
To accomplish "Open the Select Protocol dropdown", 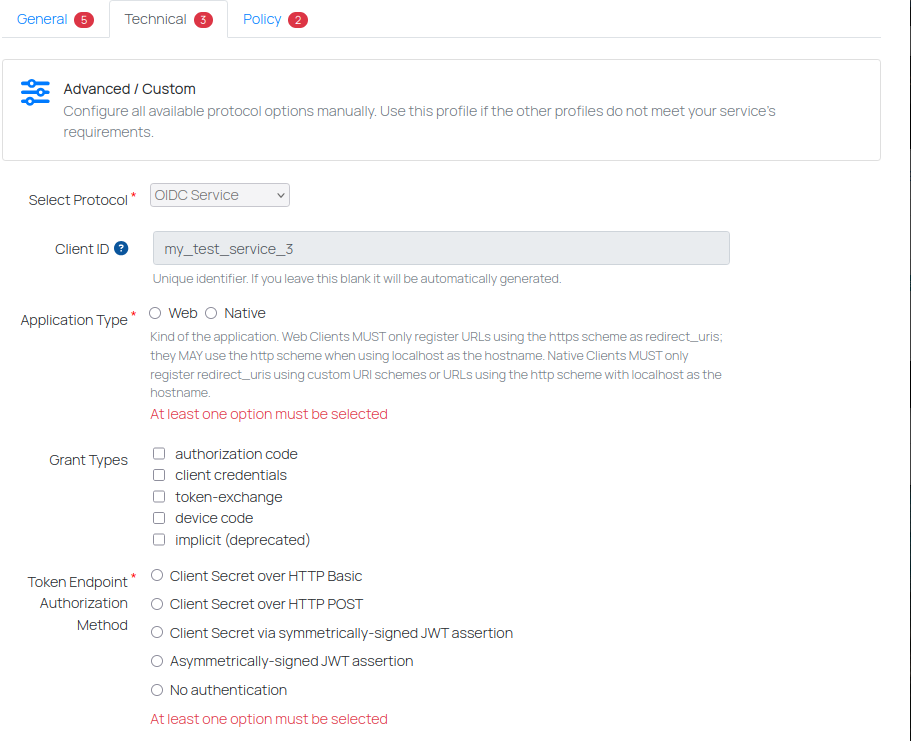I will [220, 195].
